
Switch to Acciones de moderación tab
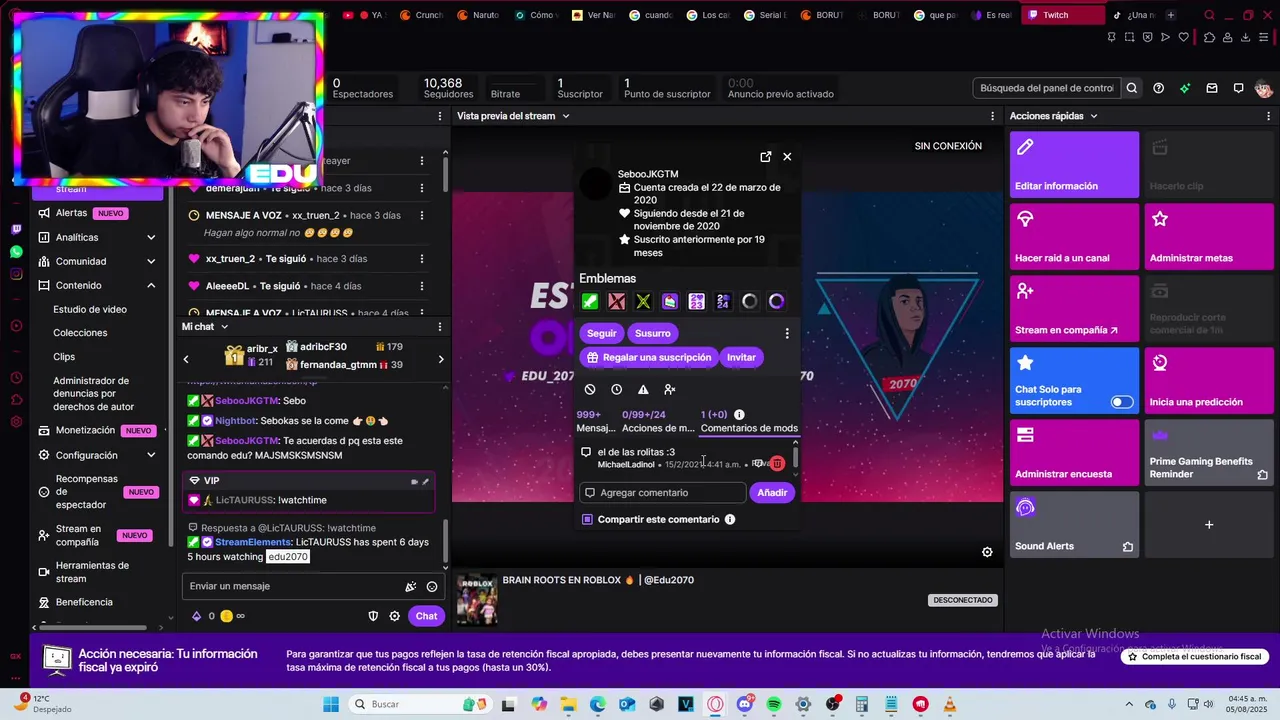tap(658, 421)
